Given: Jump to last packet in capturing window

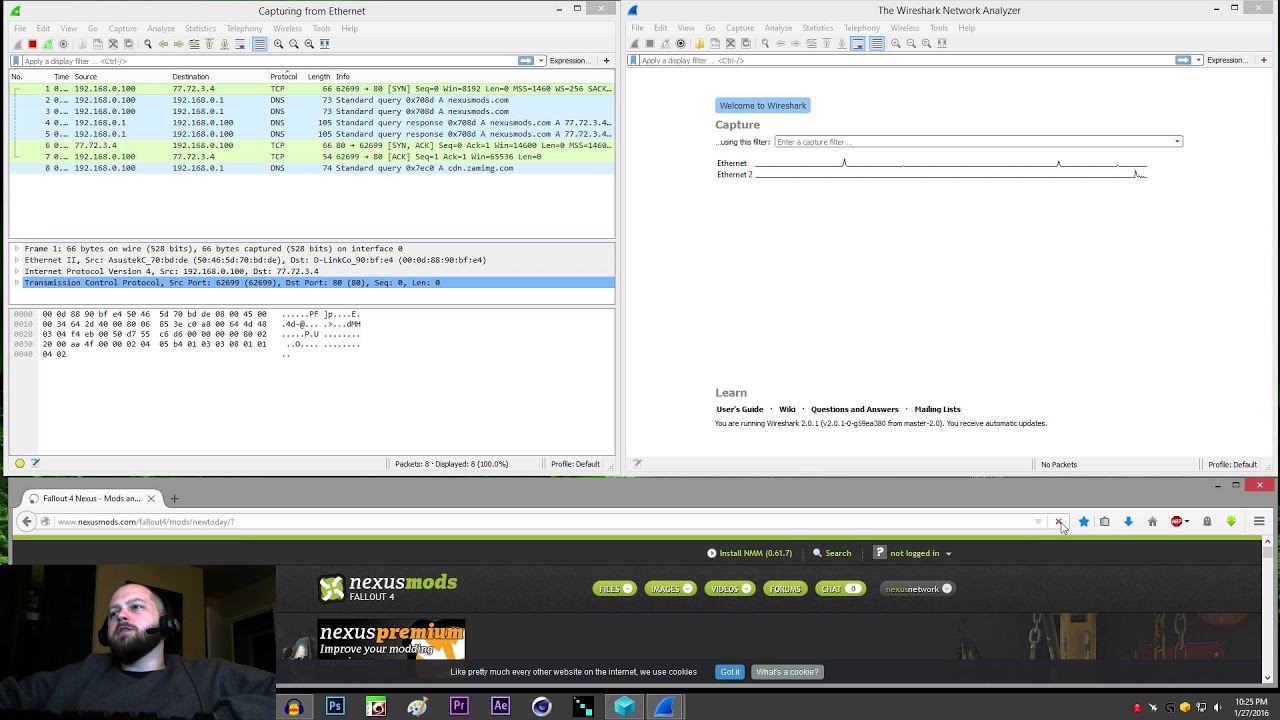Looking at the screenshot, I should (224, 44).
